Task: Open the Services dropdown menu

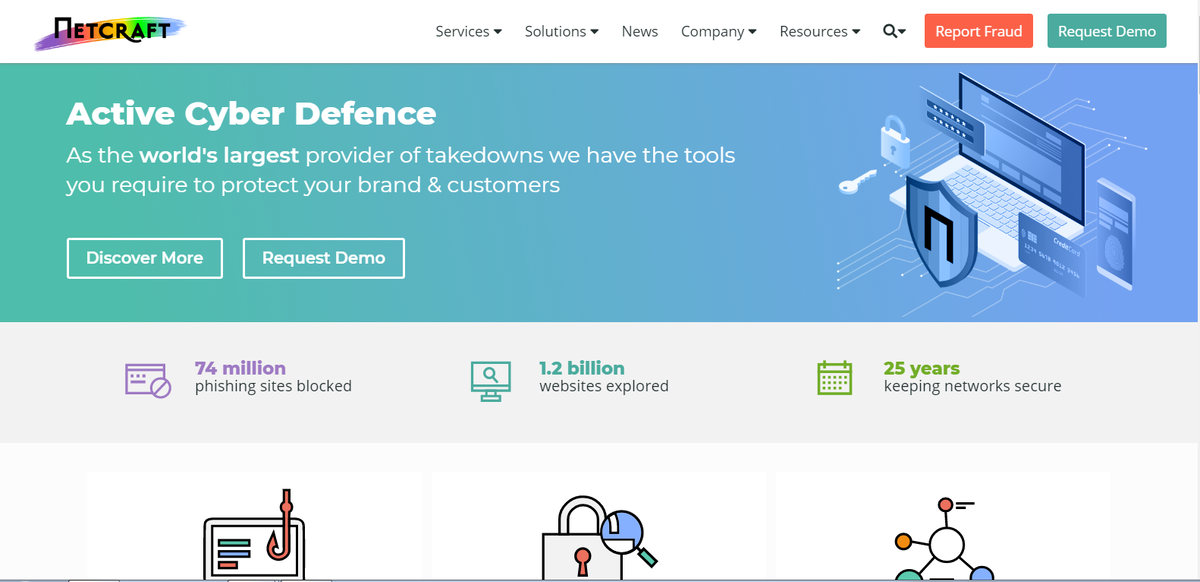Action: (469, 31)
